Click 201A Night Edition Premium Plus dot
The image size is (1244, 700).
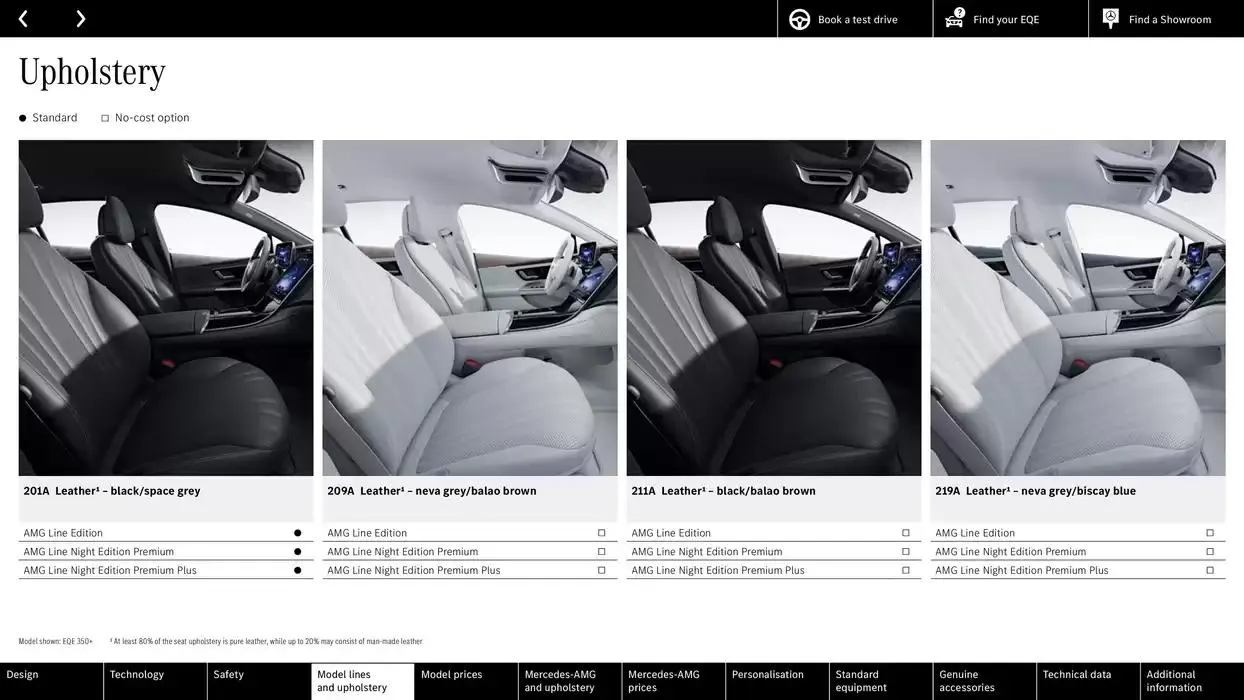(297, 571)
